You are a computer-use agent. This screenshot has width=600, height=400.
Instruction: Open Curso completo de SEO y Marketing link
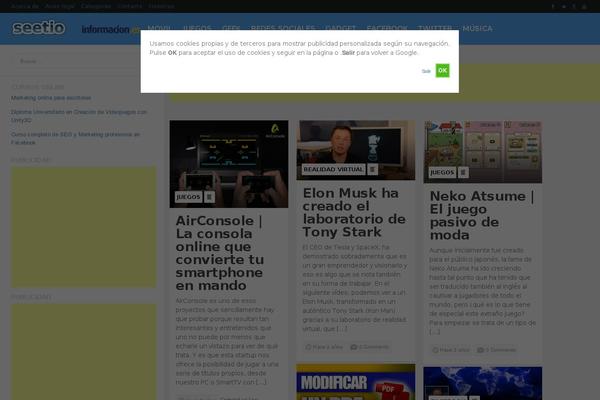[x=75, y=138]
